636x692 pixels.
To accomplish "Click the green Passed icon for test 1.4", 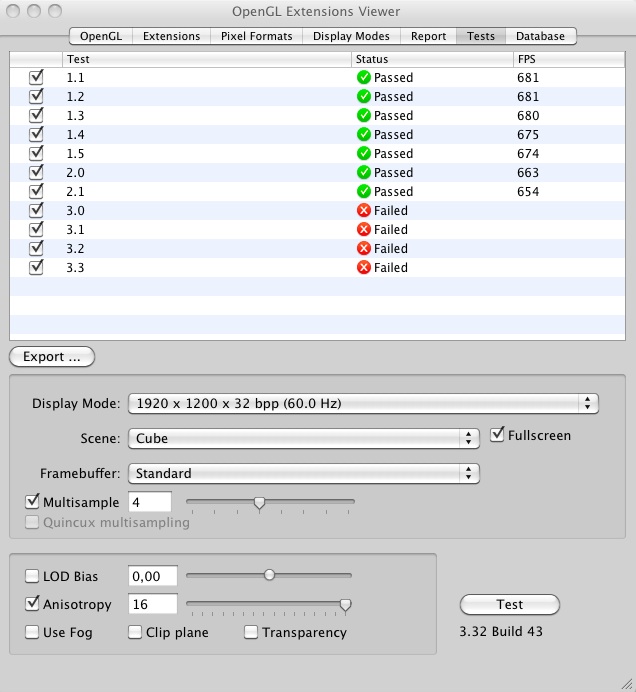I will 364,134.
